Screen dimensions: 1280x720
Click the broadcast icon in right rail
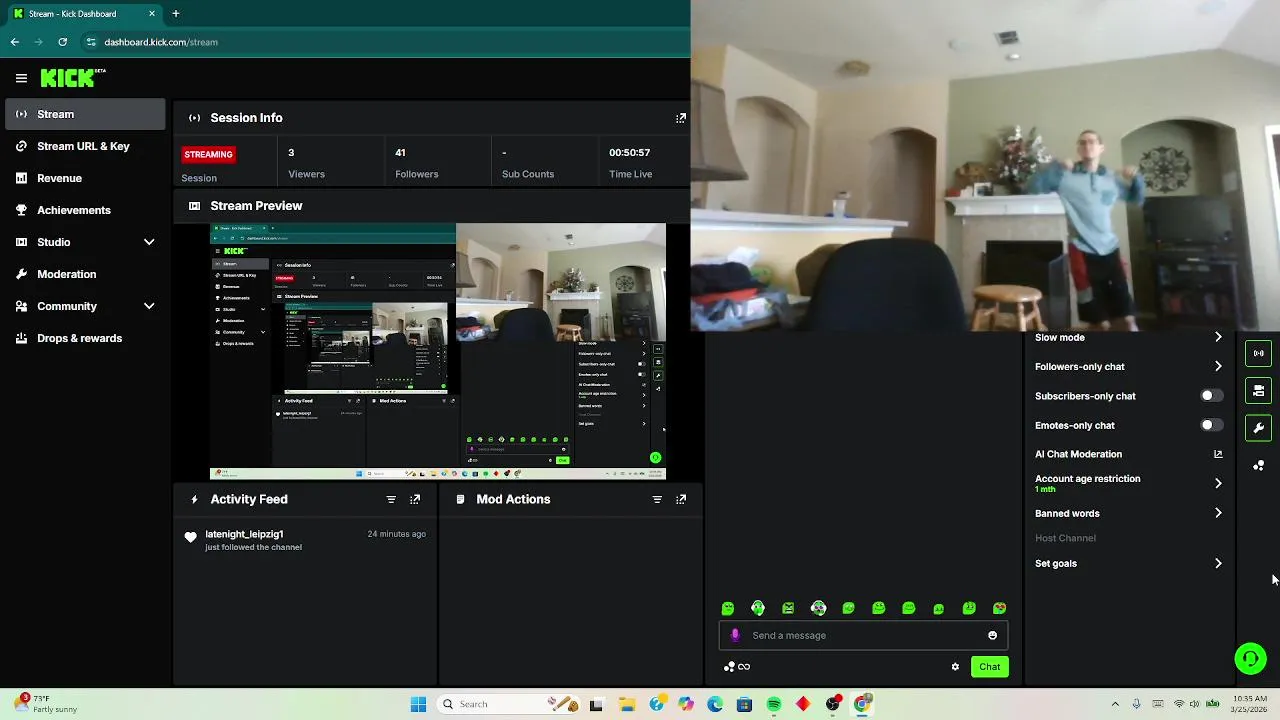[x=1259, y=353]
